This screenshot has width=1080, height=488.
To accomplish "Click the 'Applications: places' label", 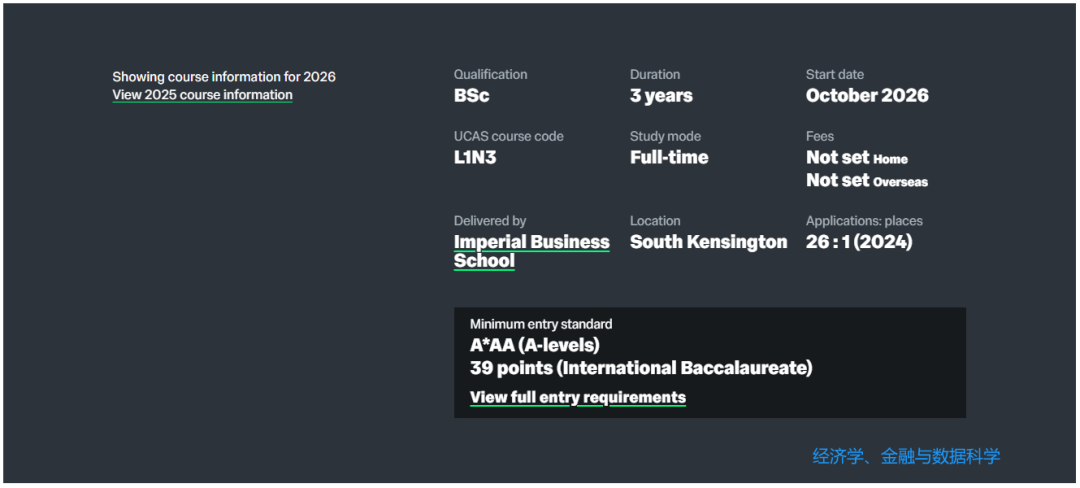I will 863,221.
